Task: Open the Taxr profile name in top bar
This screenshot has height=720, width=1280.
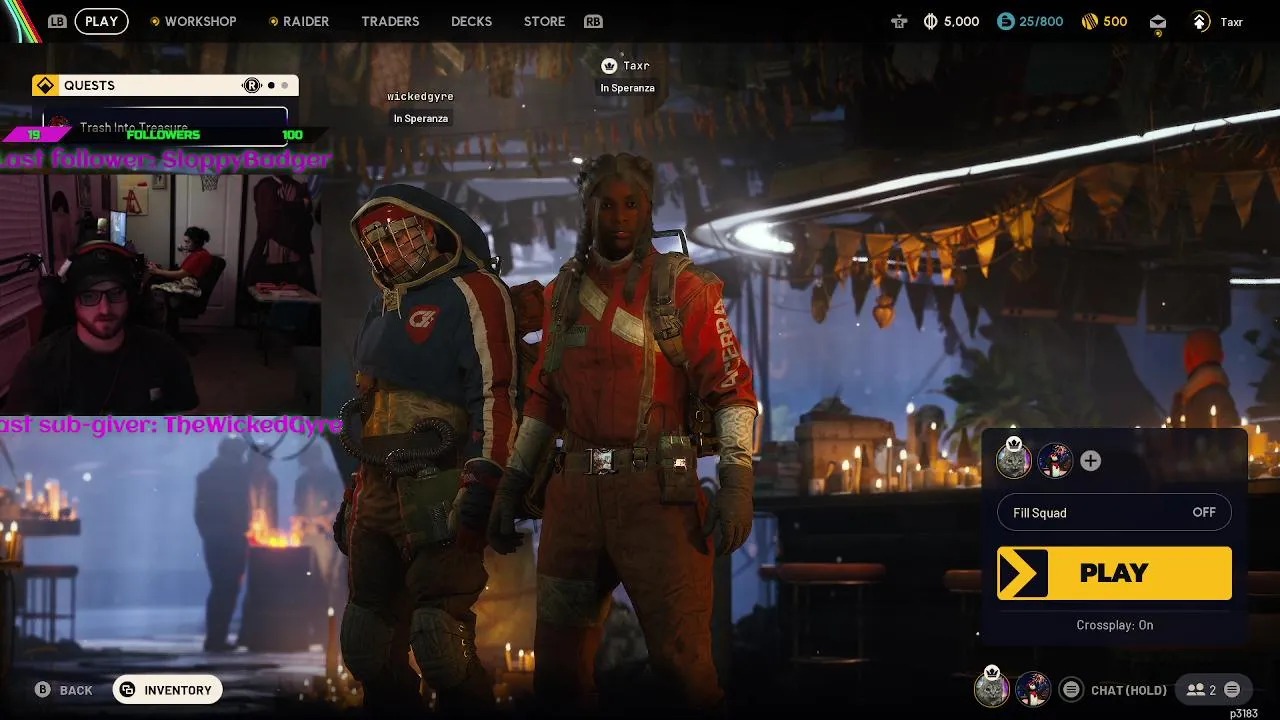Action: (1231, 22)
